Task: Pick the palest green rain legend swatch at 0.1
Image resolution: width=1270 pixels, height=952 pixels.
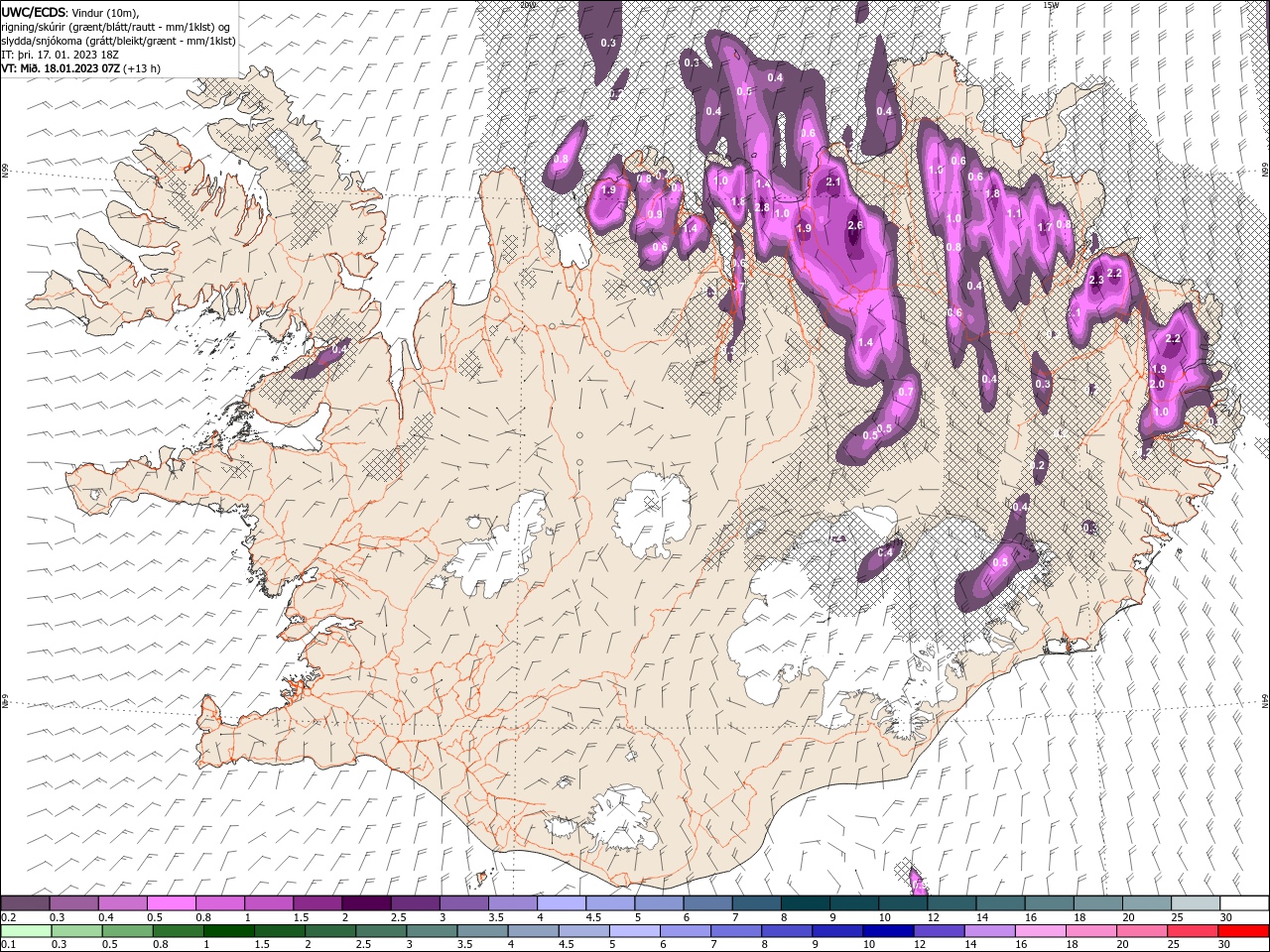Action: tap(25, 930)
